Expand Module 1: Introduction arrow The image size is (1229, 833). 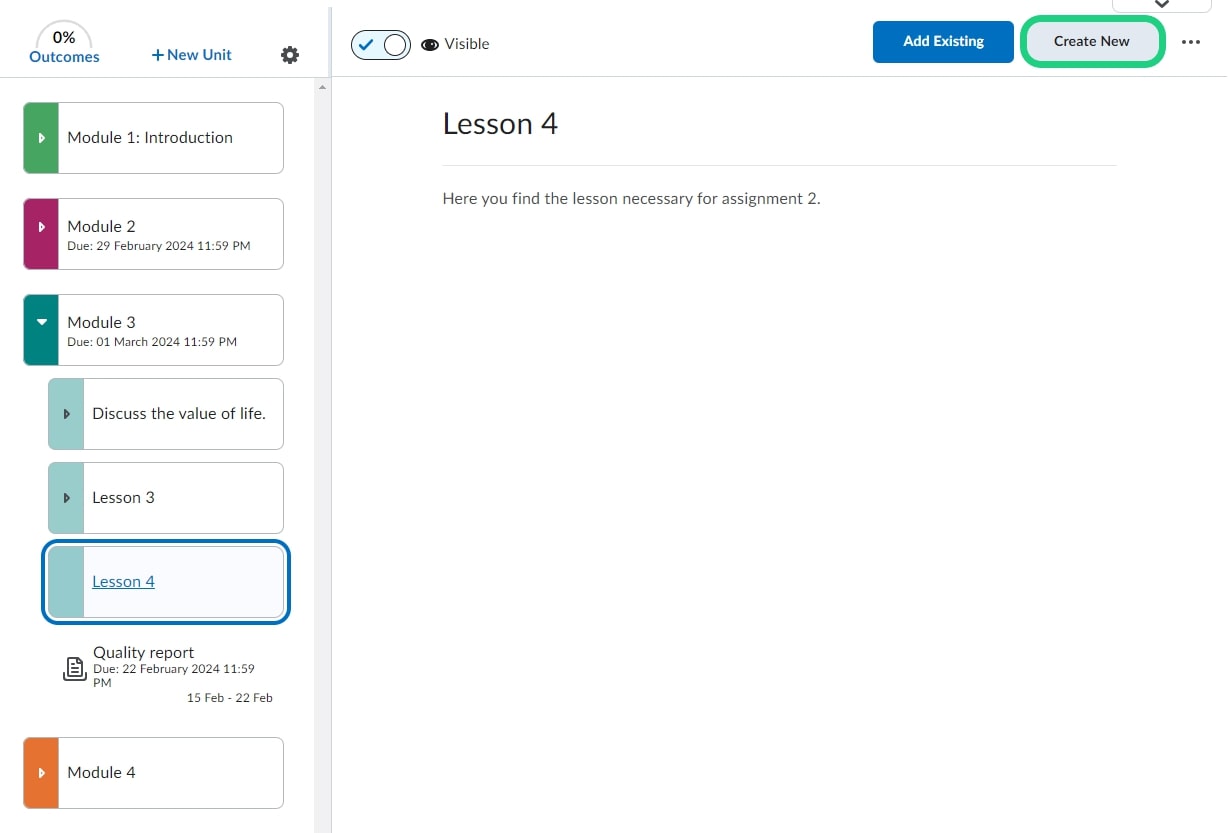pos(41,138)
